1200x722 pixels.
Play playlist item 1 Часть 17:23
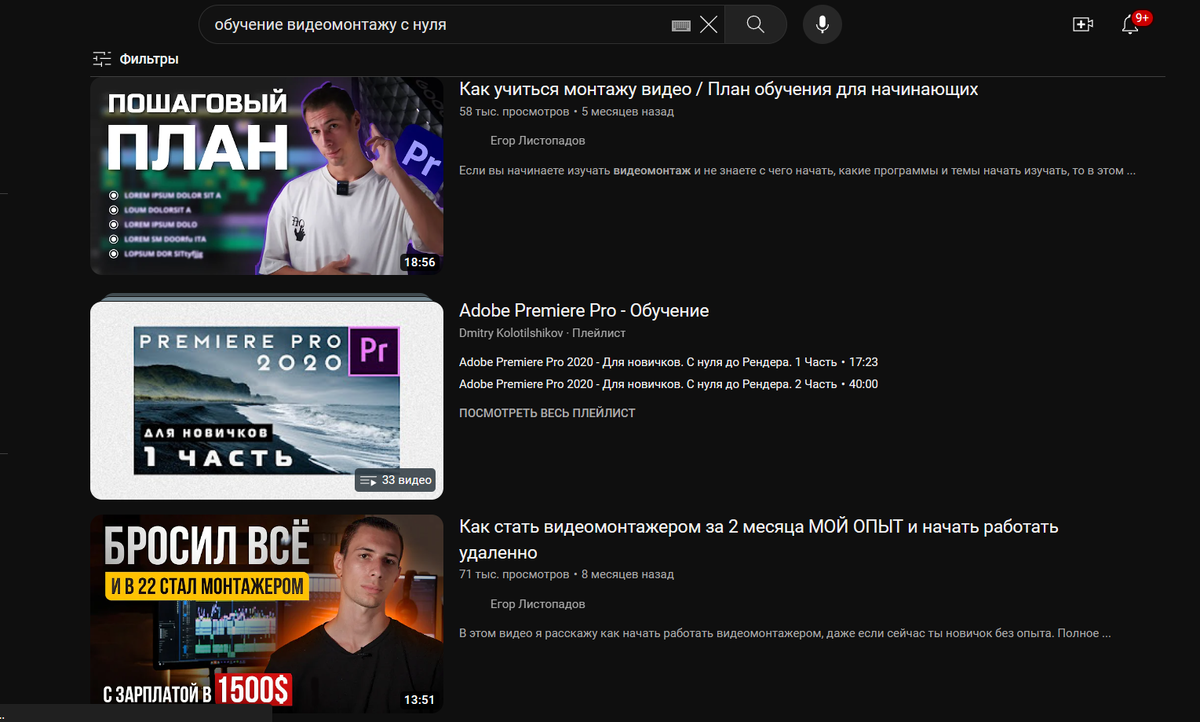tap(668, 362)
